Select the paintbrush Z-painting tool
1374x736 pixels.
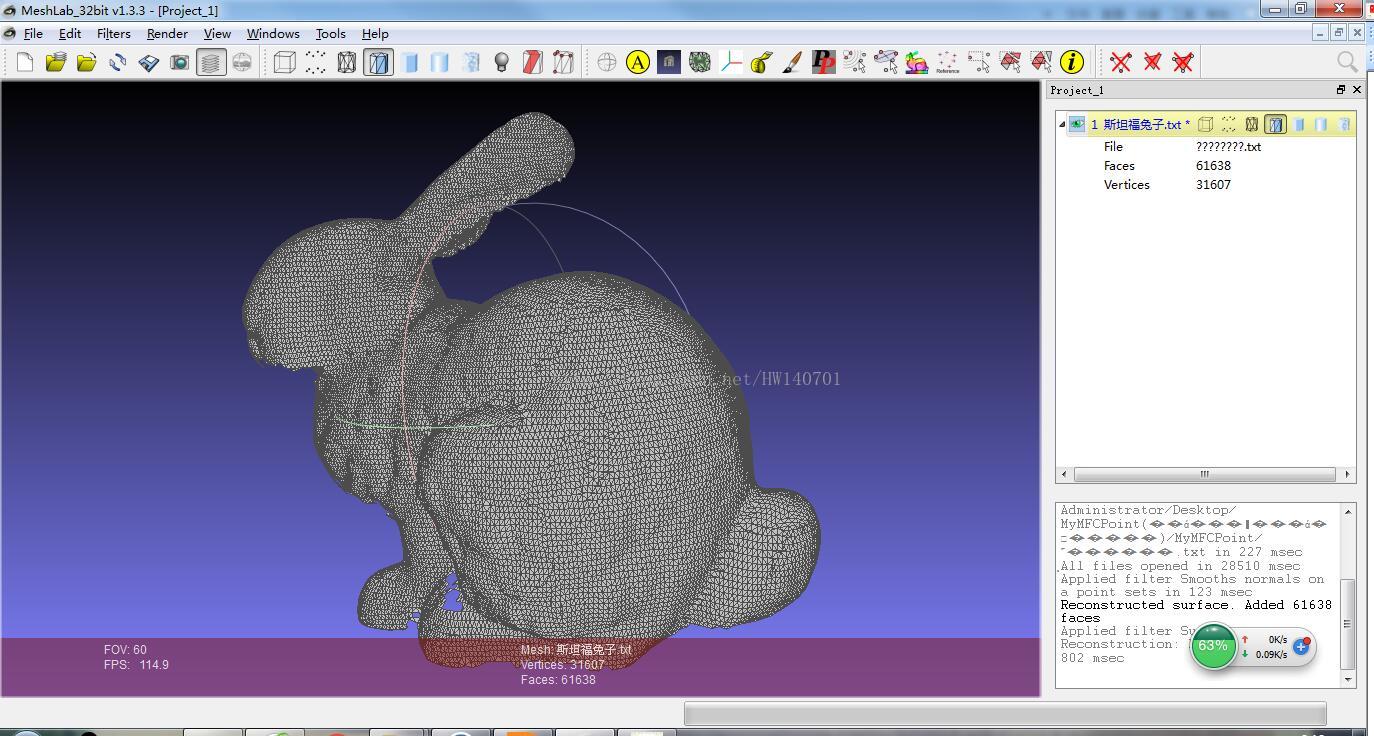coord(793,62)
